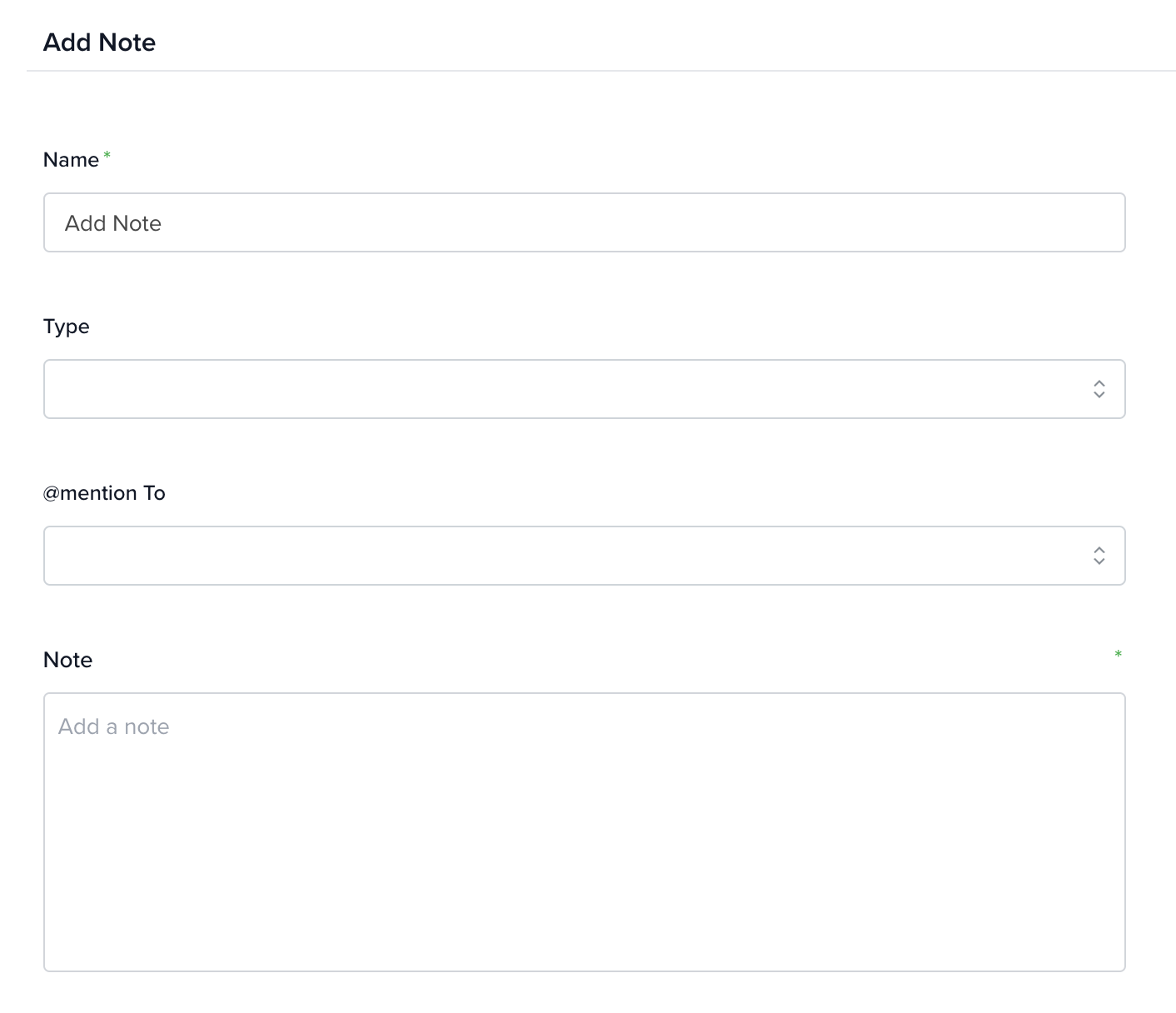The image size is (1176, 1013).
Task: Focus the Name input field
Action: [x=585, y=222]
